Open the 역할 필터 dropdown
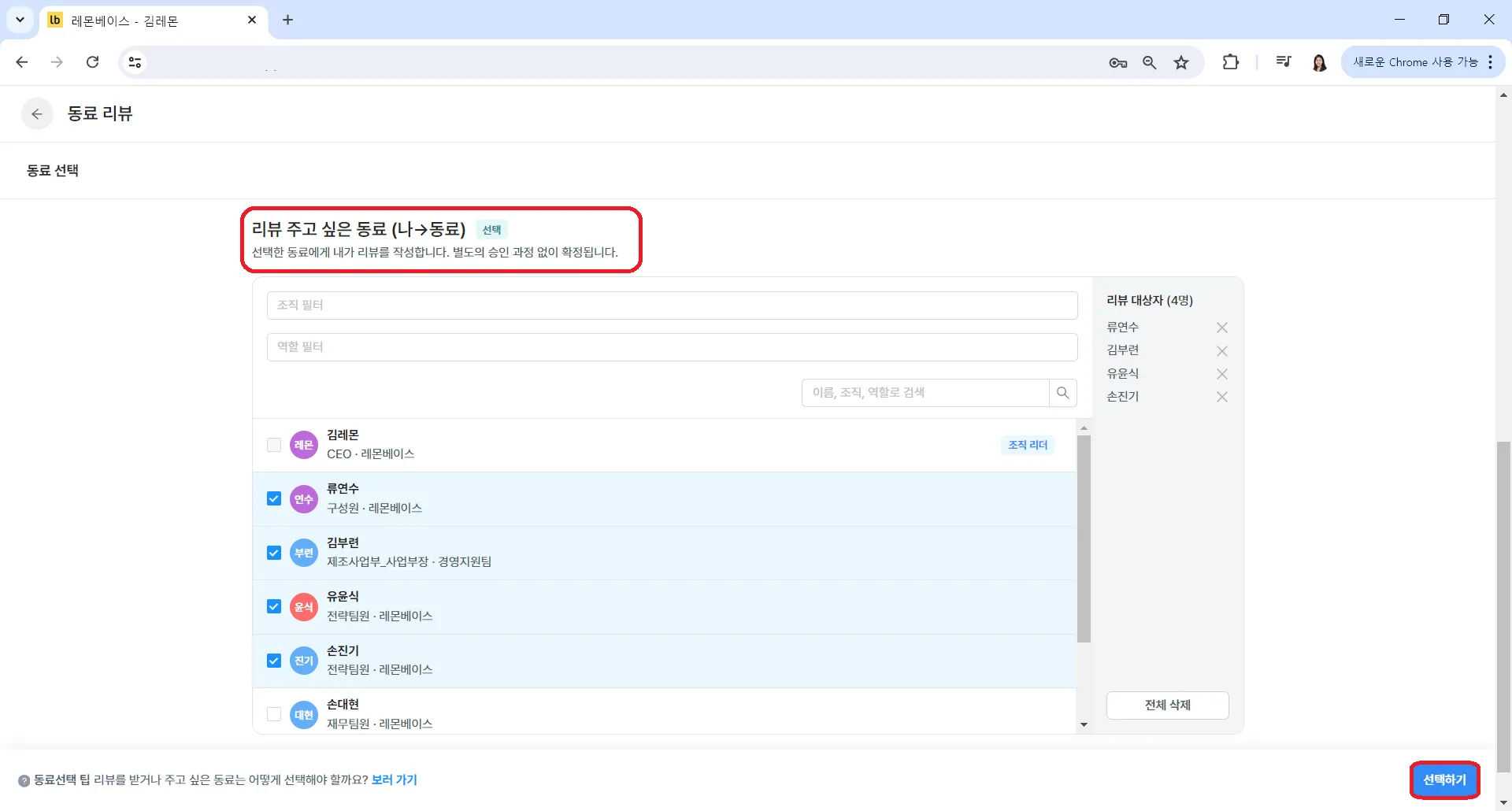 tap(673, 347)
